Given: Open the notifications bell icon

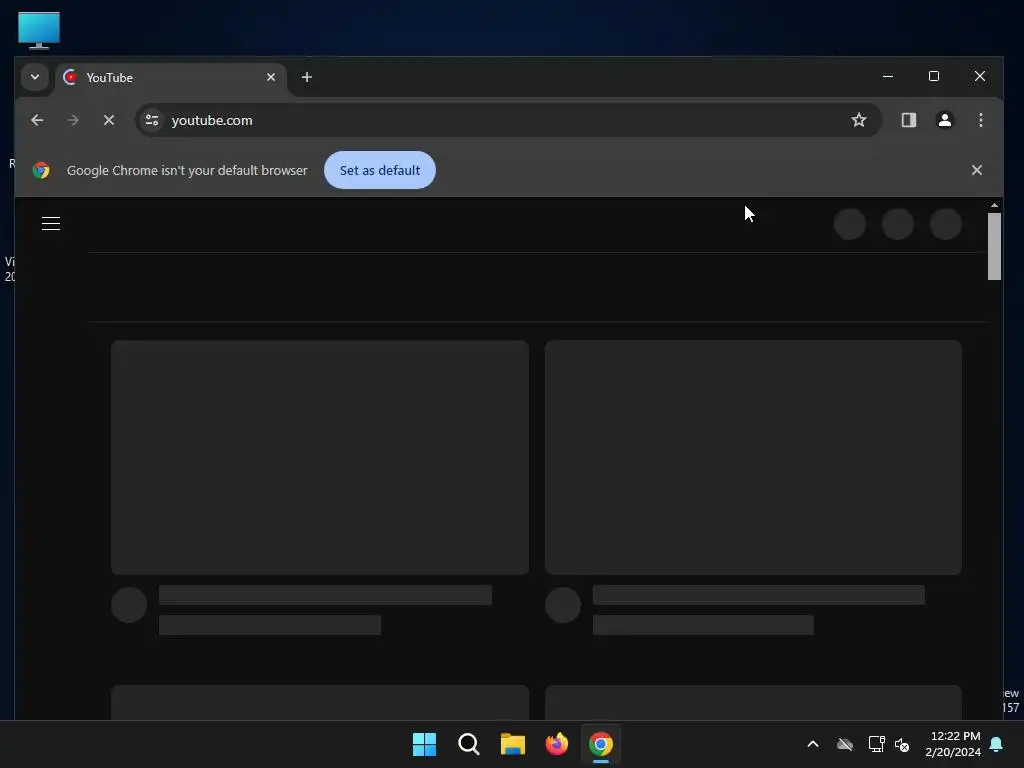Looking at the screenshot, I should (x=997, y=744).
